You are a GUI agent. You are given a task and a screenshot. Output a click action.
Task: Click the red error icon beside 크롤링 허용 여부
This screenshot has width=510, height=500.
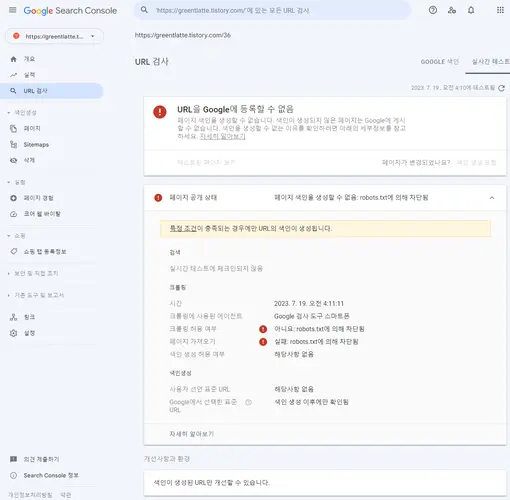click(263, 329)
